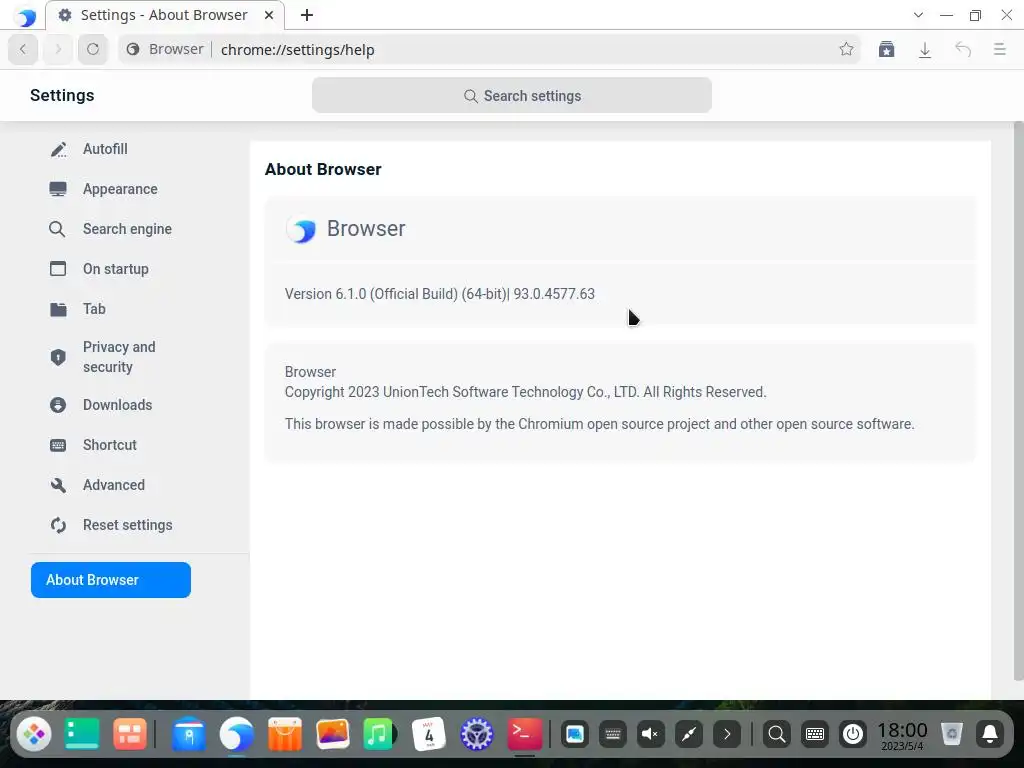Click the Copyright 2023 UnionTech text line
This screenshot has height=768, width=1024.
[x=526, y=392]
